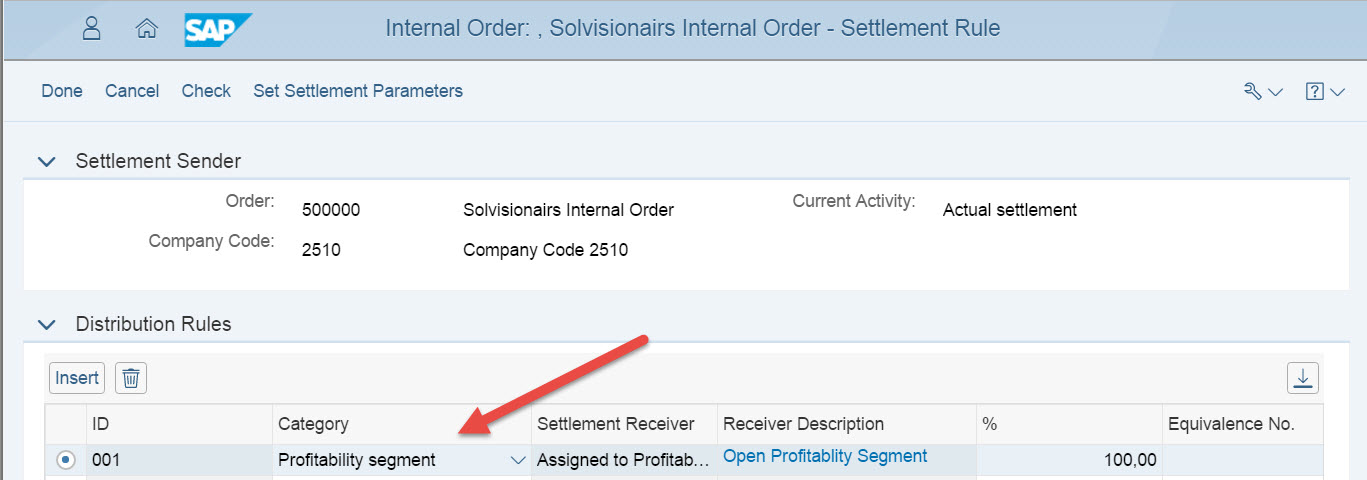Click the SAP logo
1367x480 pixels.
pos(217,29)
